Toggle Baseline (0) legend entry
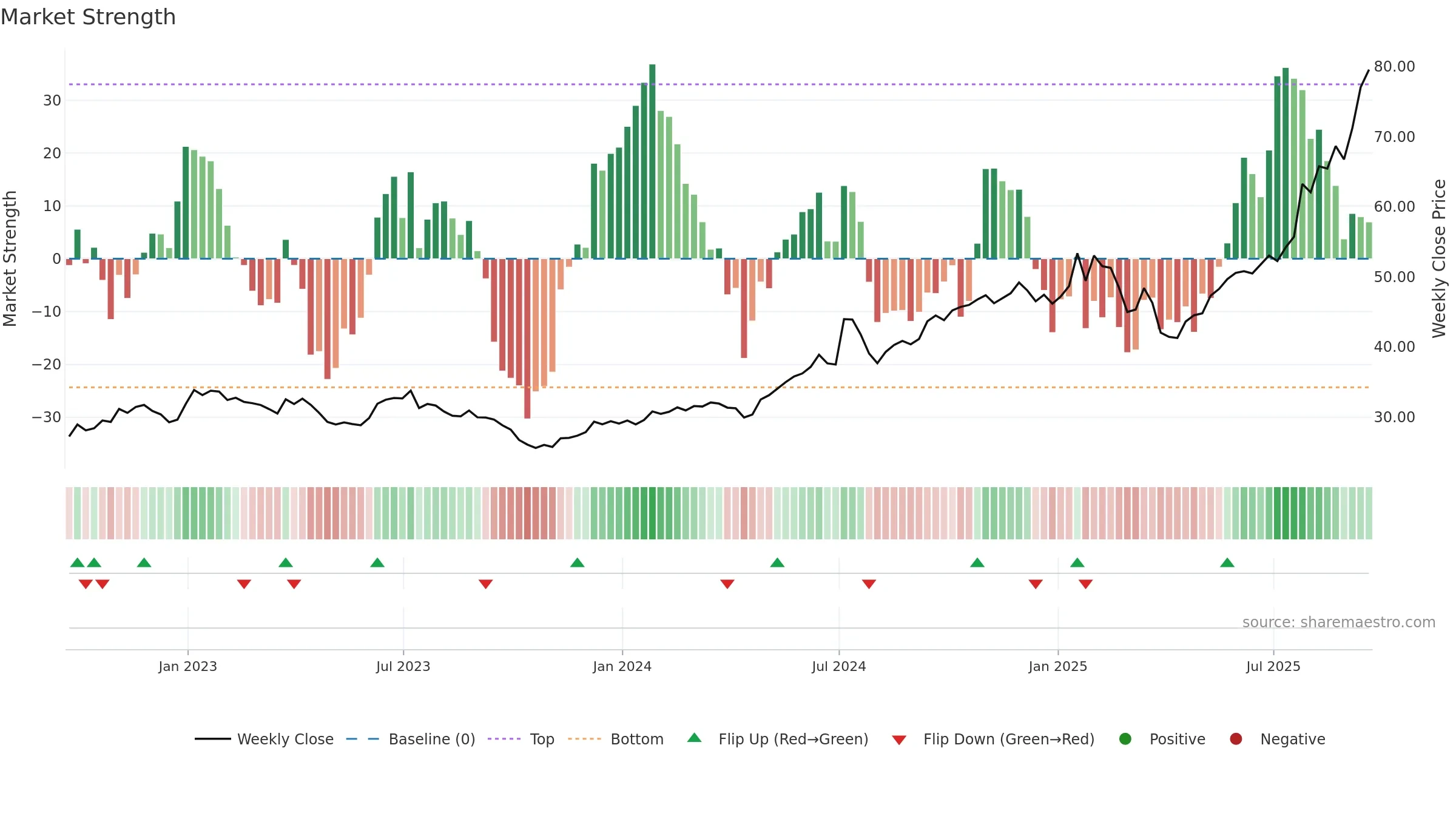1456x819 pixels. [x=411, y=739]
